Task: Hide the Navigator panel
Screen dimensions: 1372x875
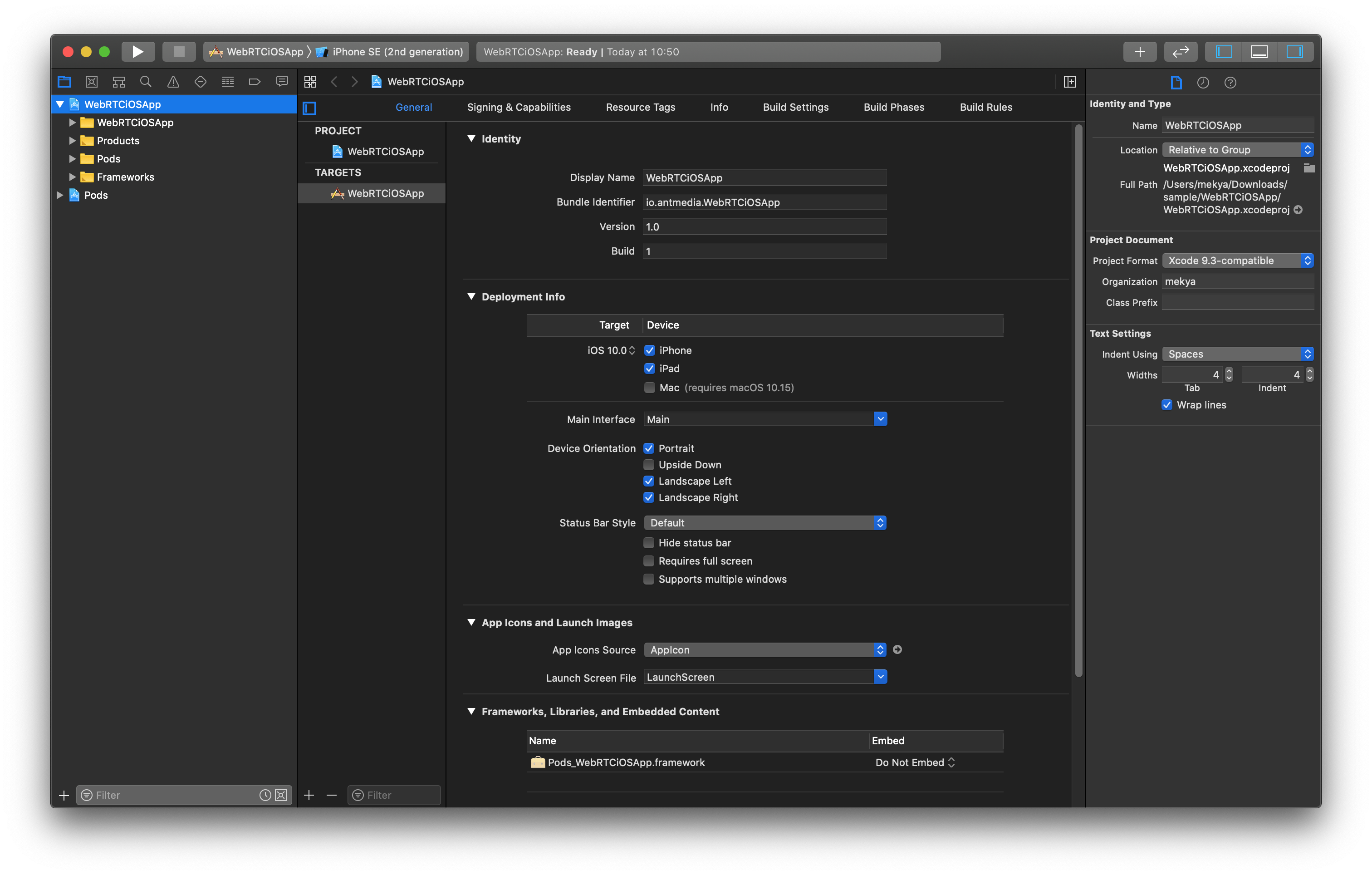Action: pos(1223,52)
